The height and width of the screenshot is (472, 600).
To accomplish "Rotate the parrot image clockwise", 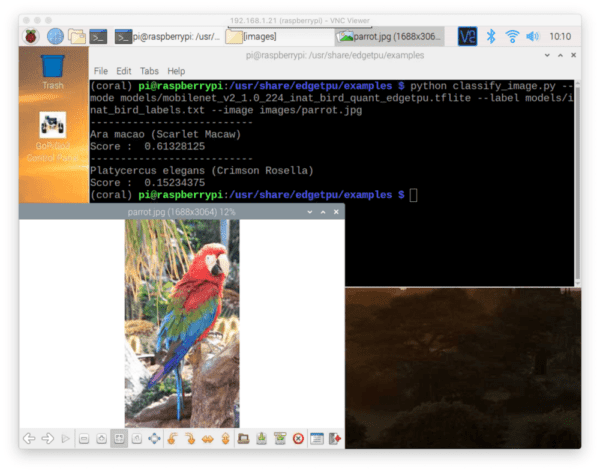I will (x=190, y=438).
